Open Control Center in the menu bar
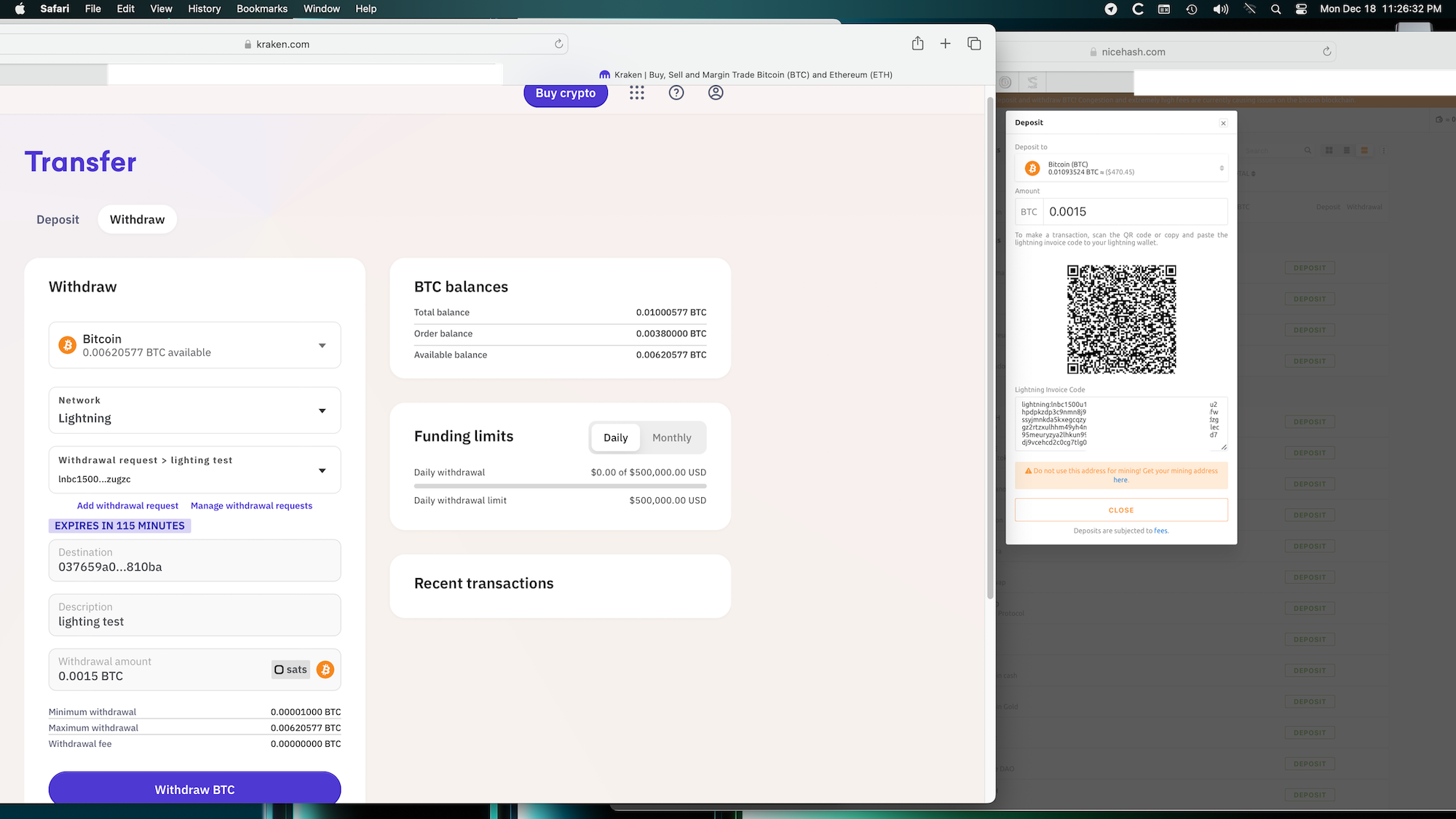The width and height of the screenshot is (1456, 819). click(1301, 9)
